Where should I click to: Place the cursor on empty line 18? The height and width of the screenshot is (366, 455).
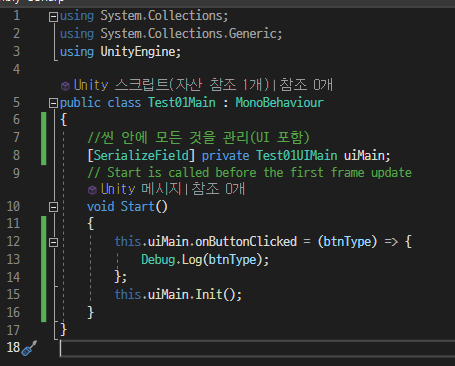[x=257, y=348]
